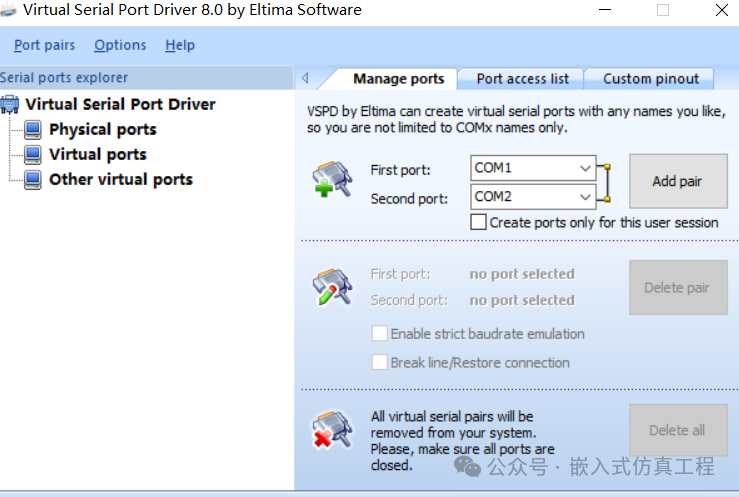Viewport: 739px width, 497px height.
Task: Click the application icon in the title bar
Action: (x=8, y=10)
